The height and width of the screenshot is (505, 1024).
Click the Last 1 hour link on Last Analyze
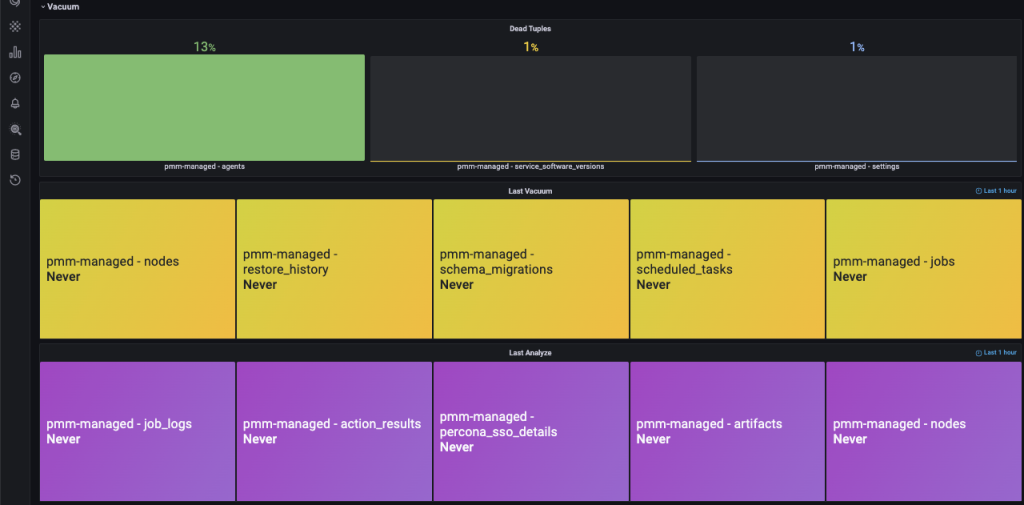click(1000, 353)
